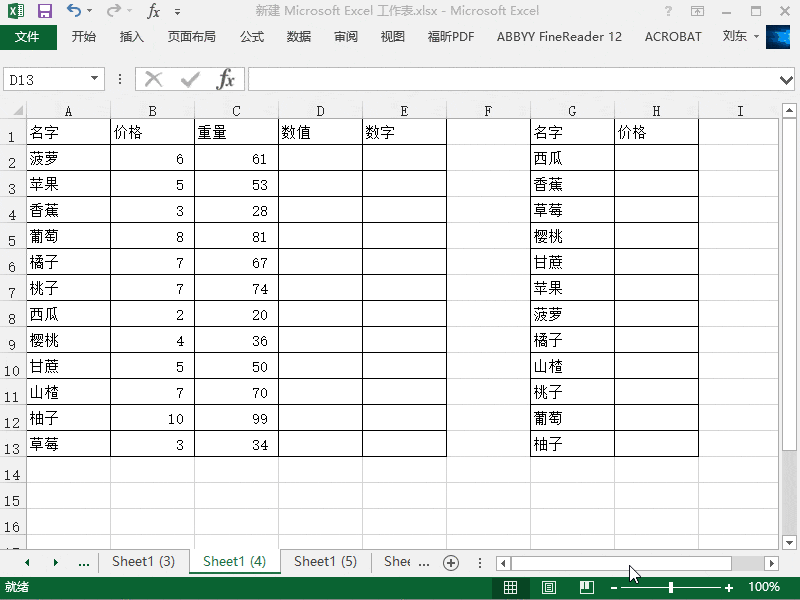The image size is (800, 600).
Task: Switch to the 数据 ribbon tab
Action: [x=296, y=36]
